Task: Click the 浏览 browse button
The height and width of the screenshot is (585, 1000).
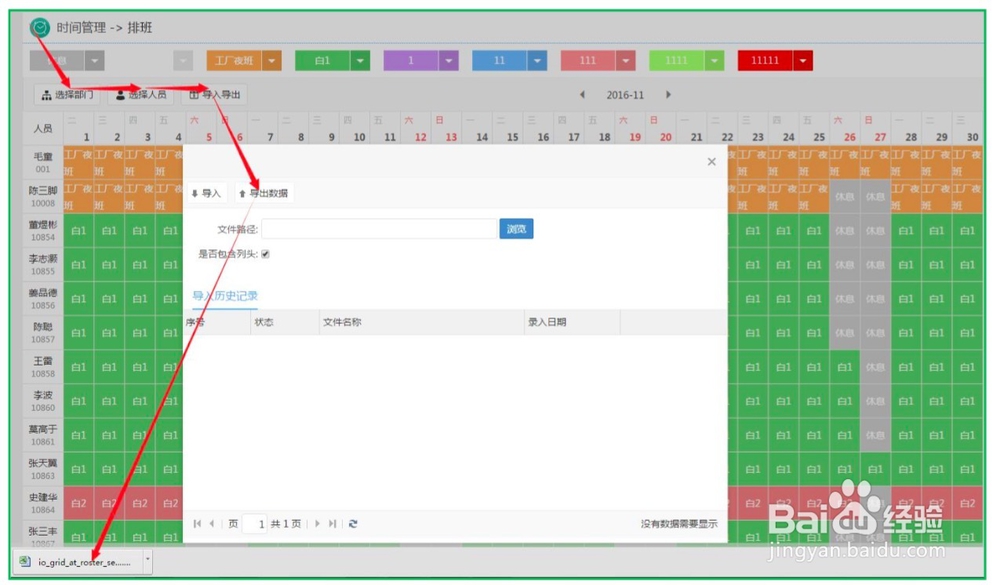Action: 516,229
